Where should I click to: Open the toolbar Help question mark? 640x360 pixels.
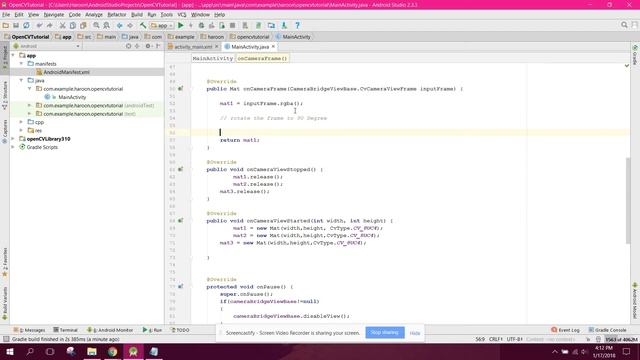(x=298, y=25)
